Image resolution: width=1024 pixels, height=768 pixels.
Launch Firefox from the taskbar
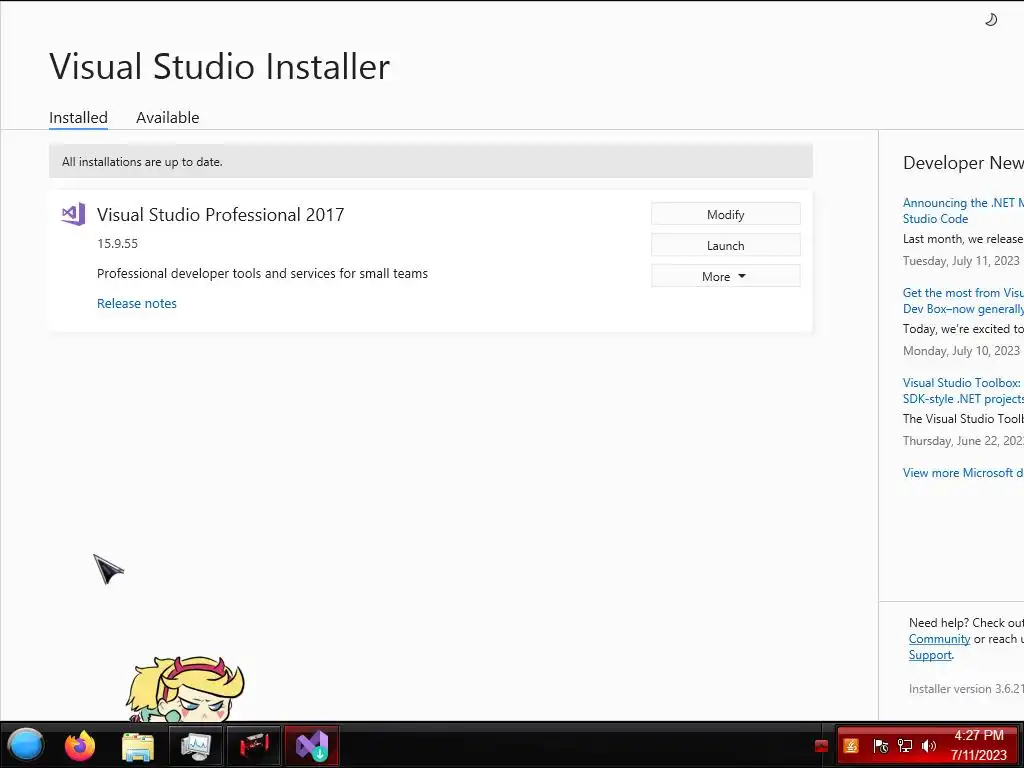tap(80, 745)
